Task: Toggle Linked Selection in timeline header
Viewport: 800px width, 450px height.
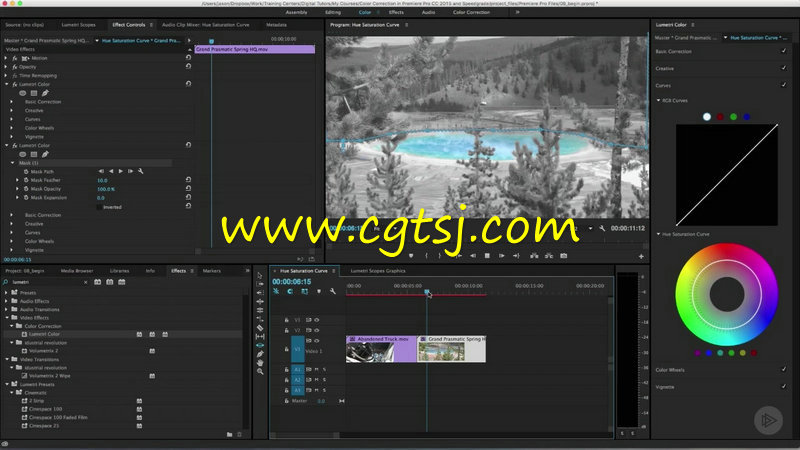Action: [x=305, y=291]
